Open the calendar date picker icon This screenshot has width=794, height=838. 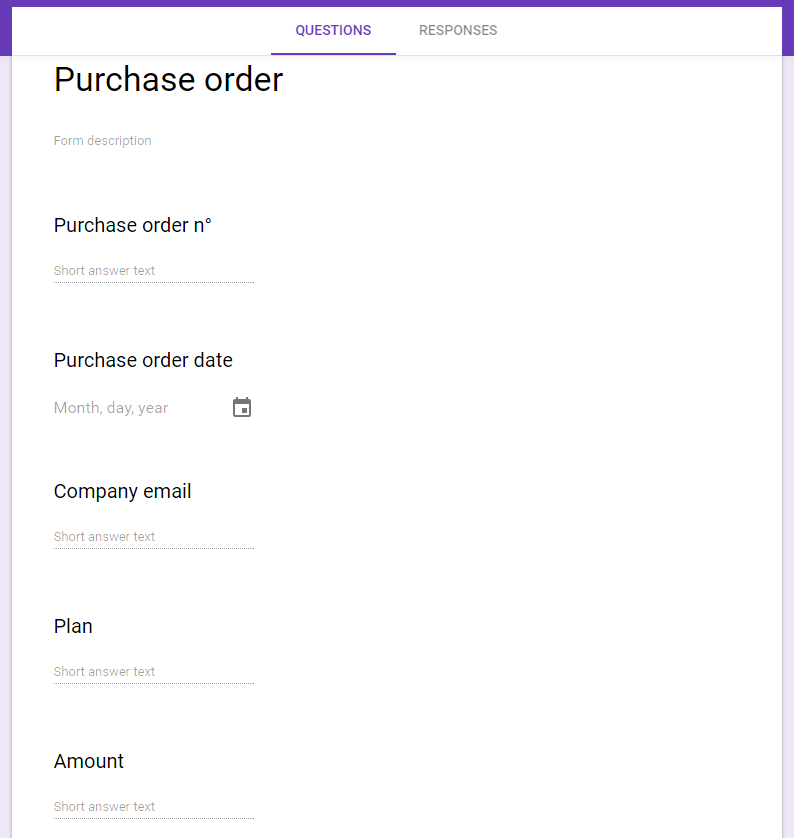[242, 407]
